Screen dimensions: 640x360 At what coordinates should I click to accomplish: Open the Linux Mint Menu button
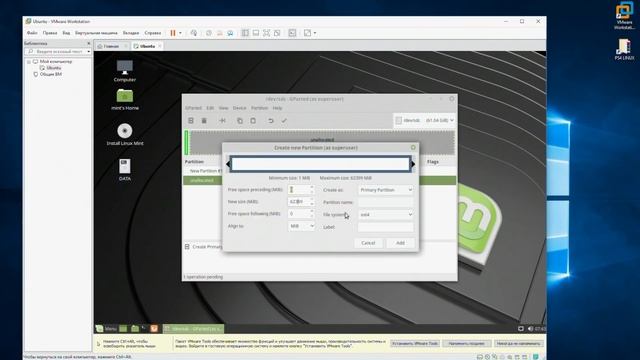tap(106, 329)
